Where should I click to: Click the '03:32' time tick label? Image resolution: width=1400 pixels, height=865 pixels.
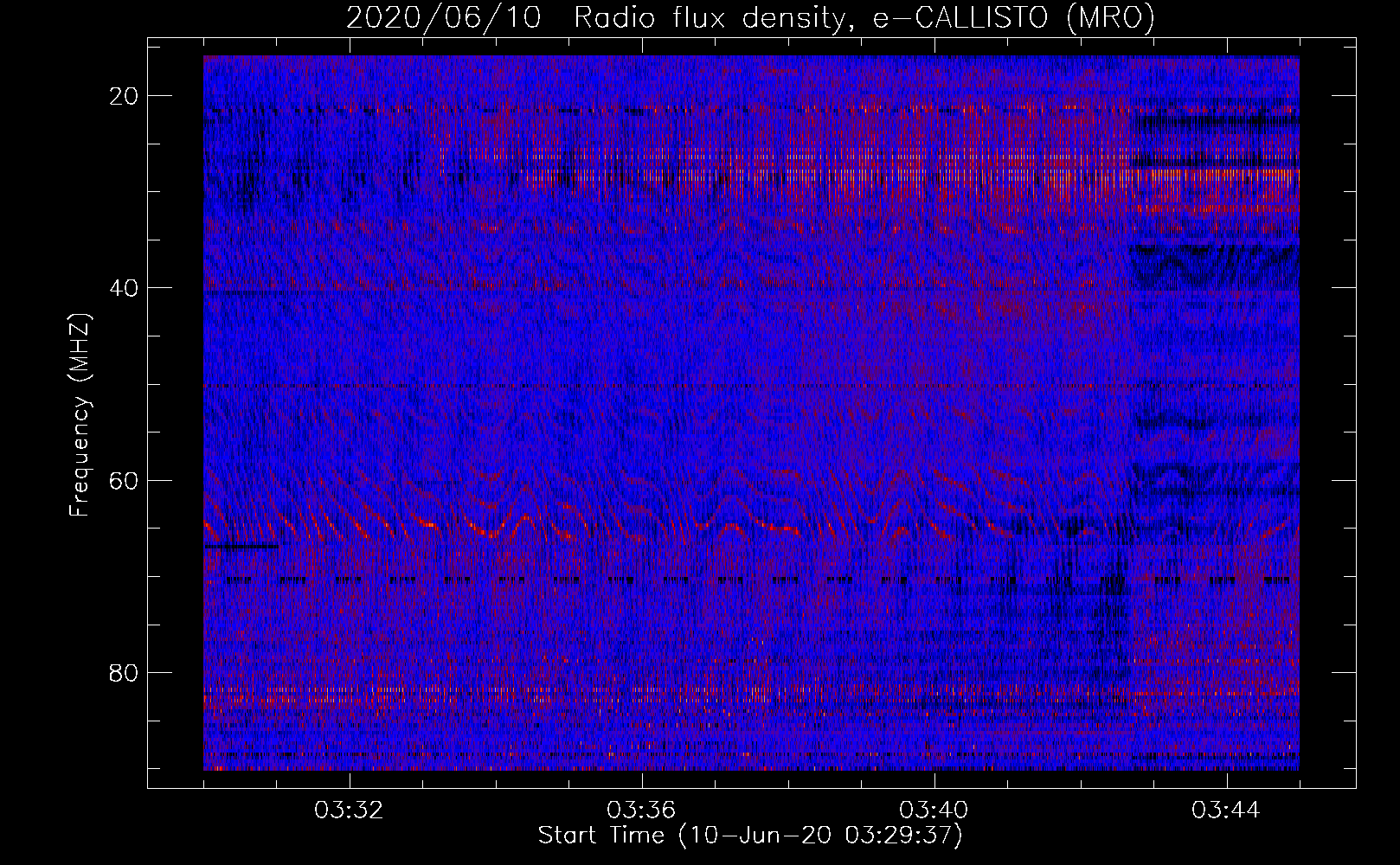(x=349, y=811)
